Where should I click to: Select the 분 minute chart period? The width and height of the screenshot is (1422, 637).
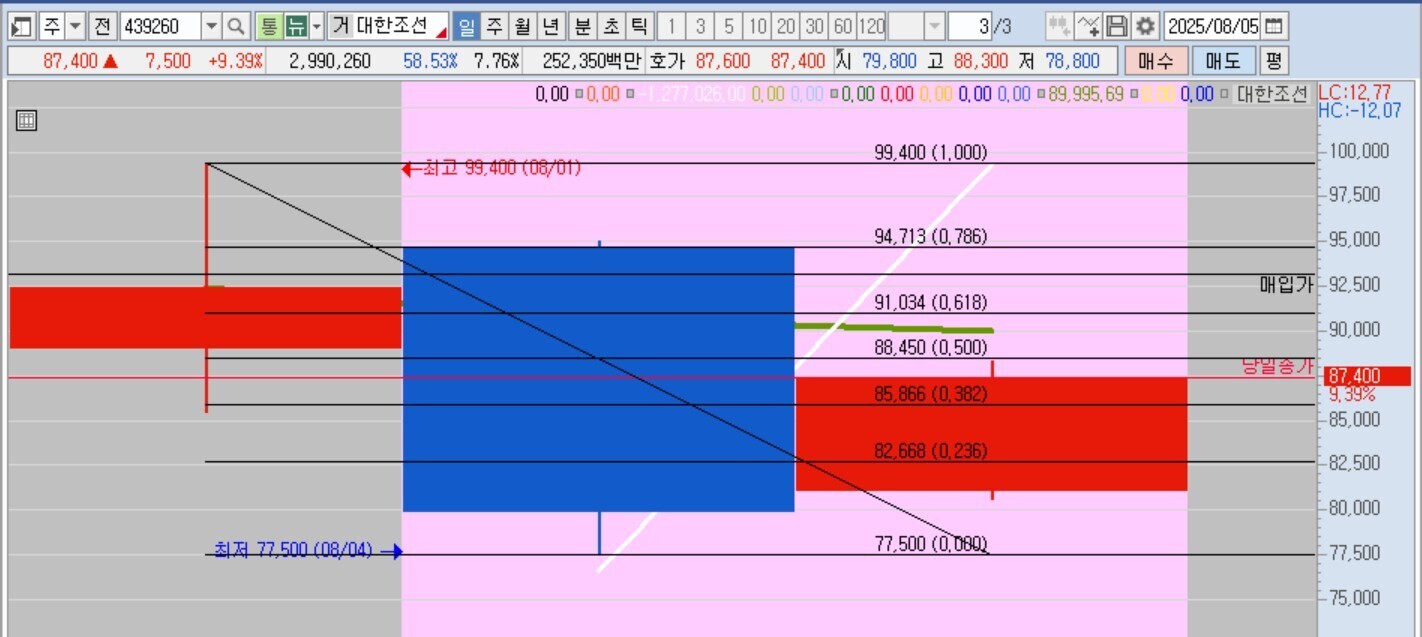582,26
